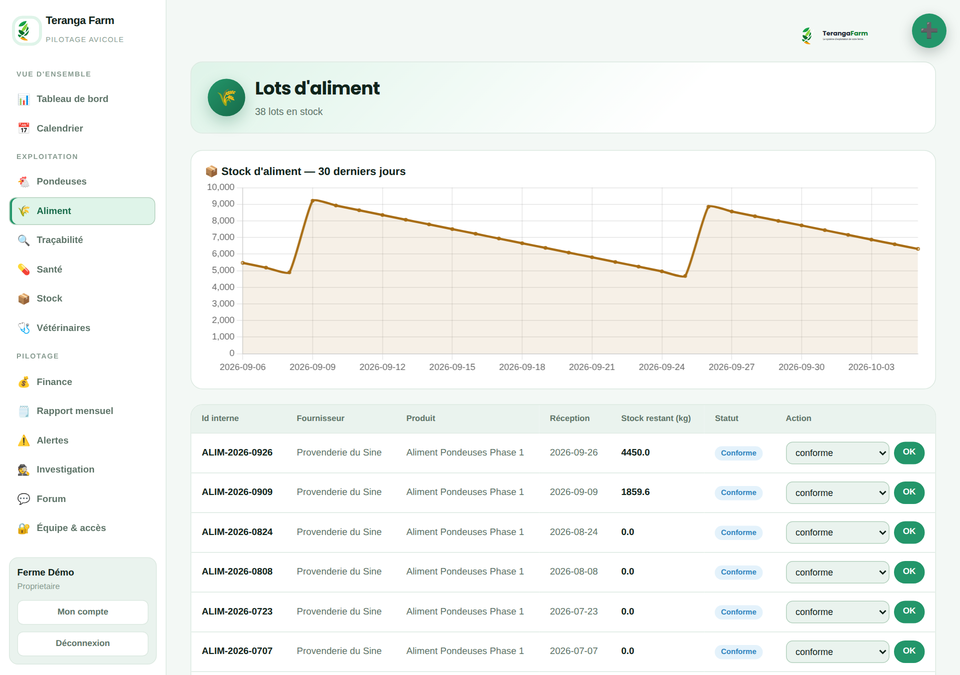Navigate to Rapport mensuel

(82, 412)
